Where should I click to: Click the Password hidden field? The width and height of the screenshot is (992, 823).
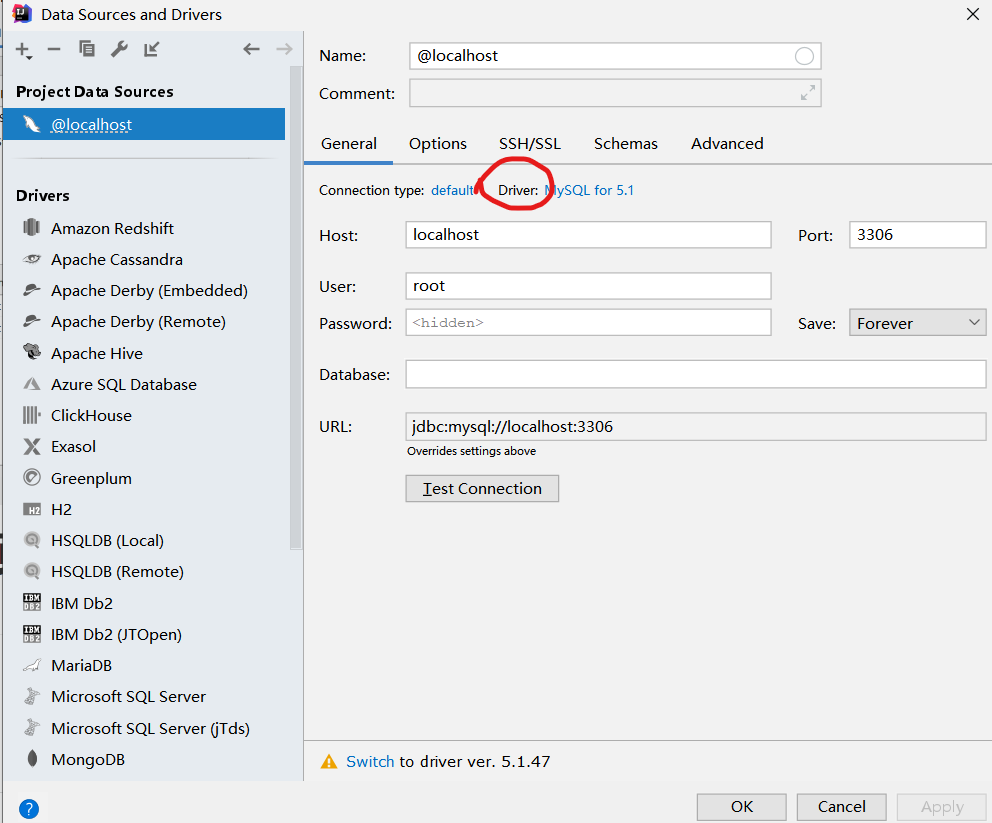[588, 323]
